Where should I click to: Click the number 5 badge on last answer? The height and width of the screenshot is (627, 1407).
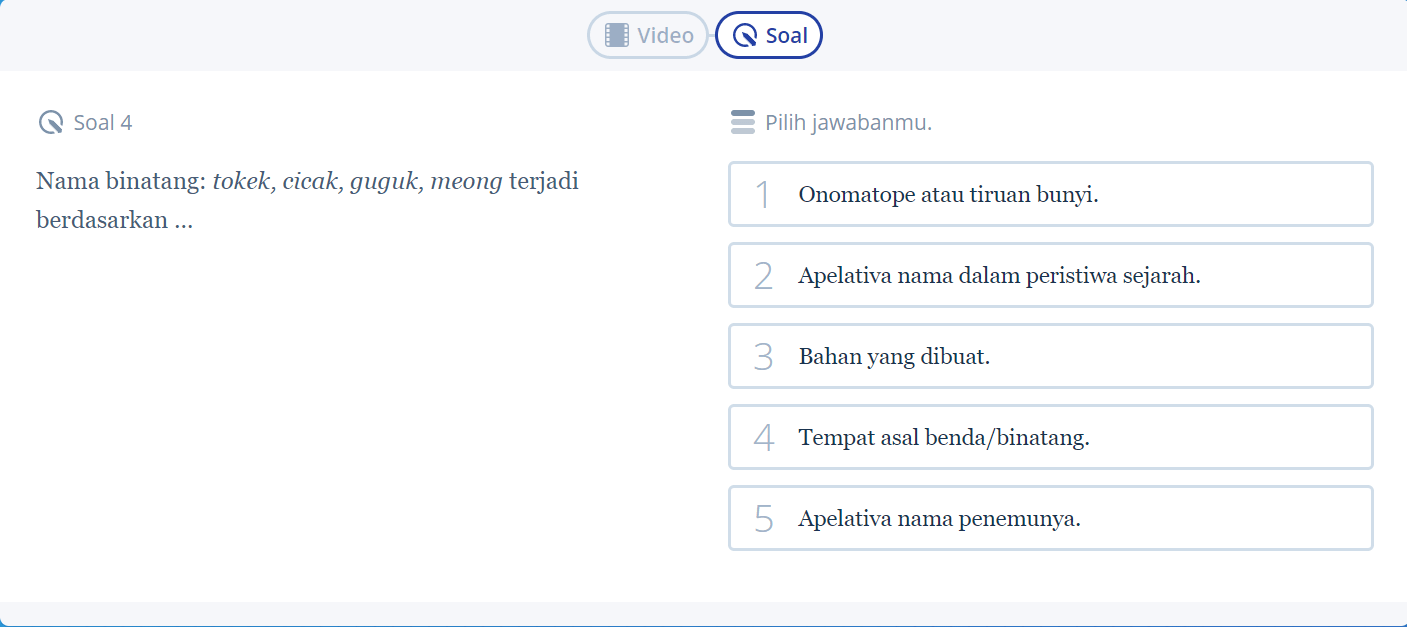[x=762, y=518]
